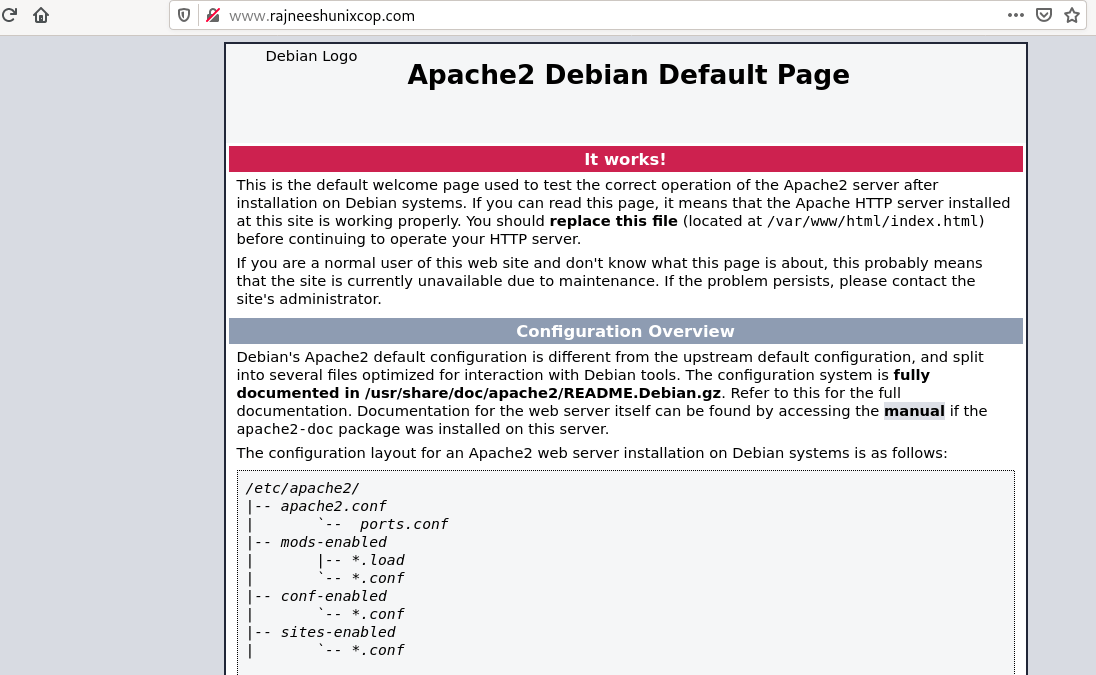
Task: Click the red It works! banner
Action: (x=626, y=159)
